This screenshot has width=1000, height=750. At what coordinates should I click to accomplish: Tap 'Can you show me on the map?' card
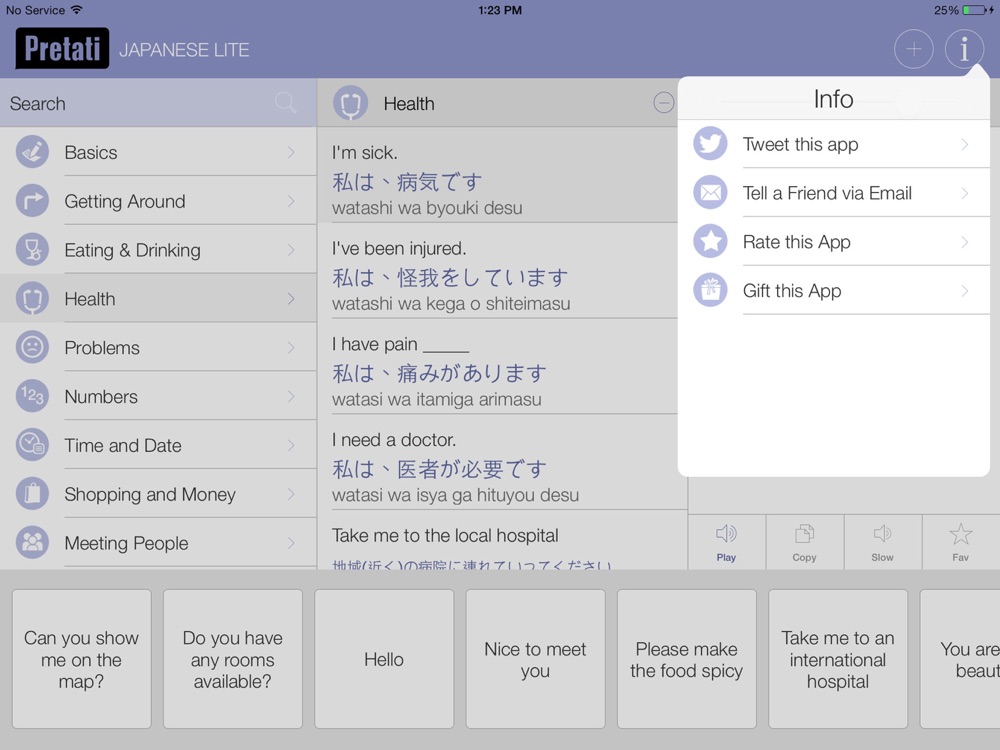point(82,659)
